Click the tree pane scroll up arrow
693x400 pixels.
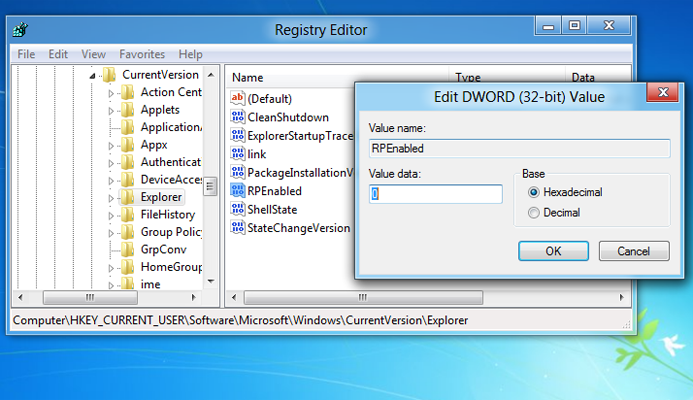tap(211, 75)
